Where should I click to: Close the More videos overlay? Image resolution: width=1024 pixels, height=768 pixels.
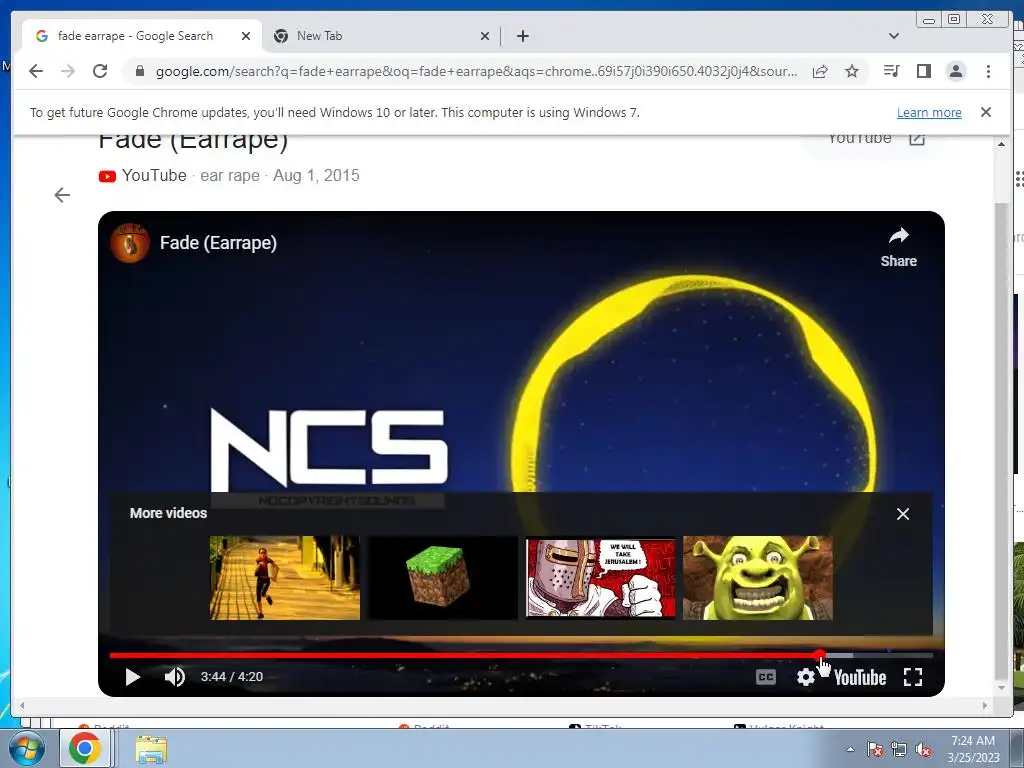click(x=903, y=514)
